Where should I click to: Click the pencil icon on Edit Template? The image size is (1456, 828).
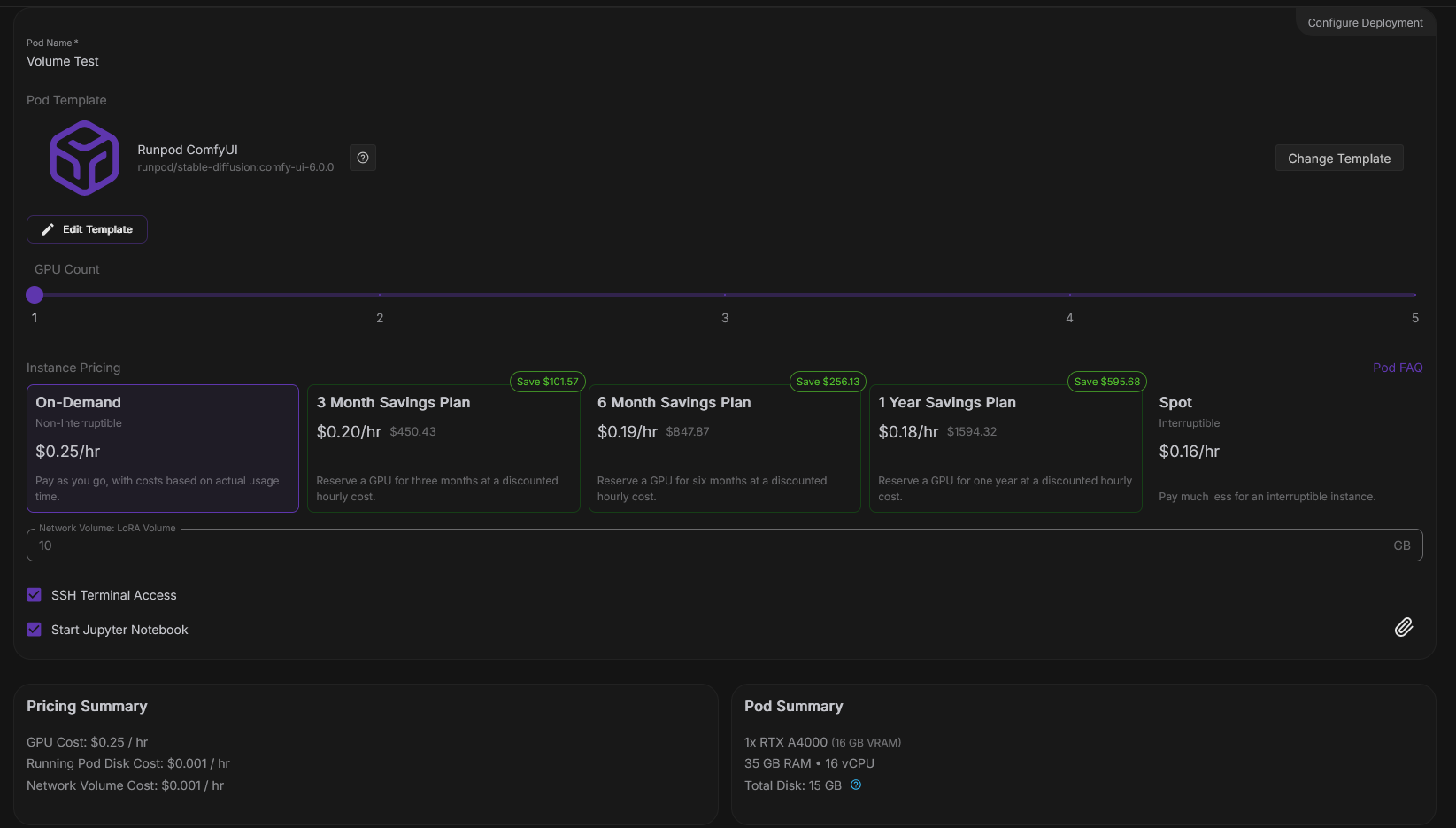point(48,229)
